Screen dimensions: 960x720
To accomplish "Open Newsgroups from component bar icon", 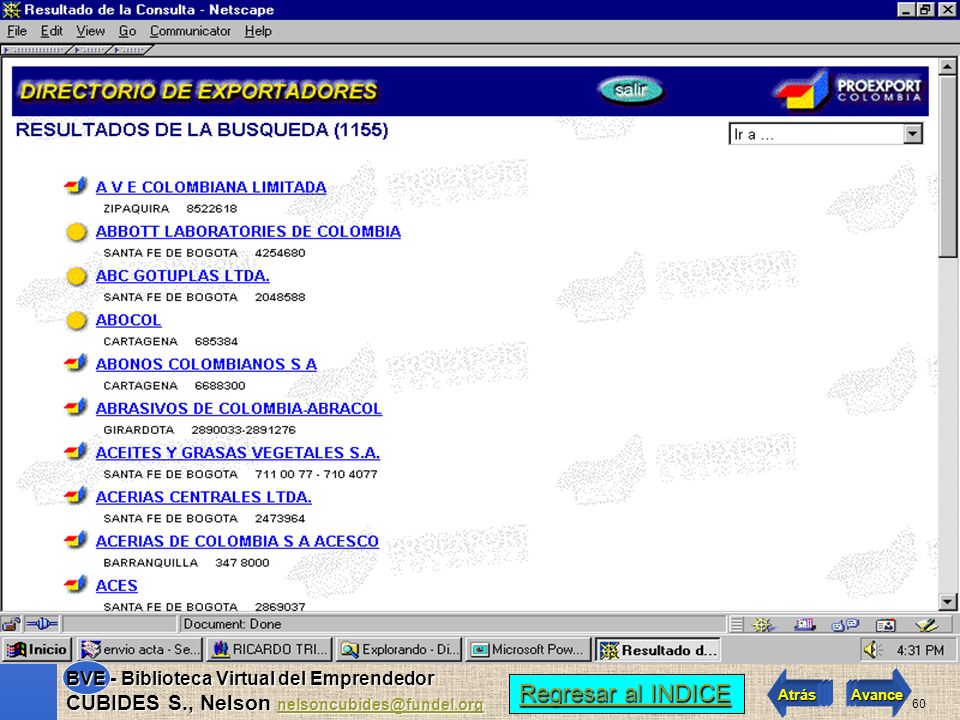I will (845, 625).
